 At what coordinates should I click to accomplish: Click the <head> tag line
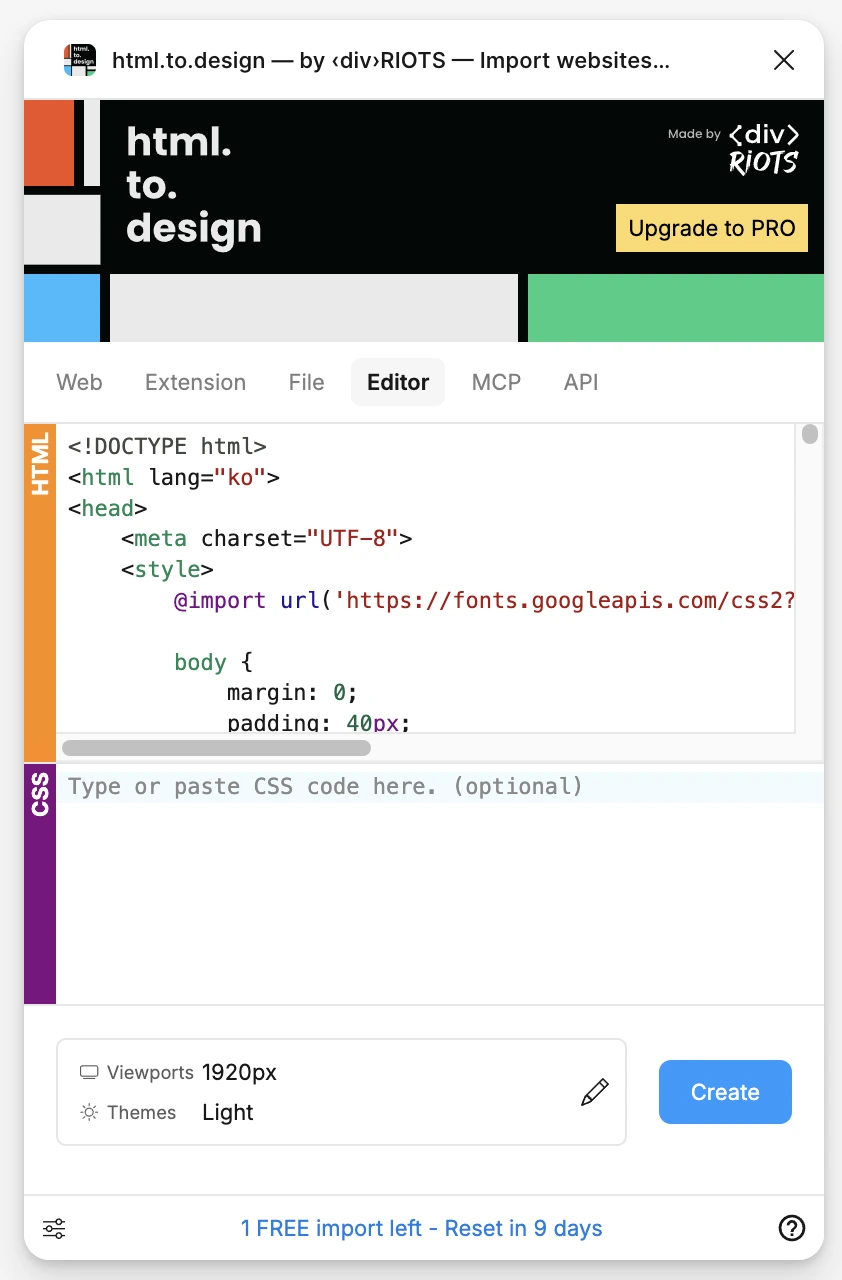click(108, 508)
